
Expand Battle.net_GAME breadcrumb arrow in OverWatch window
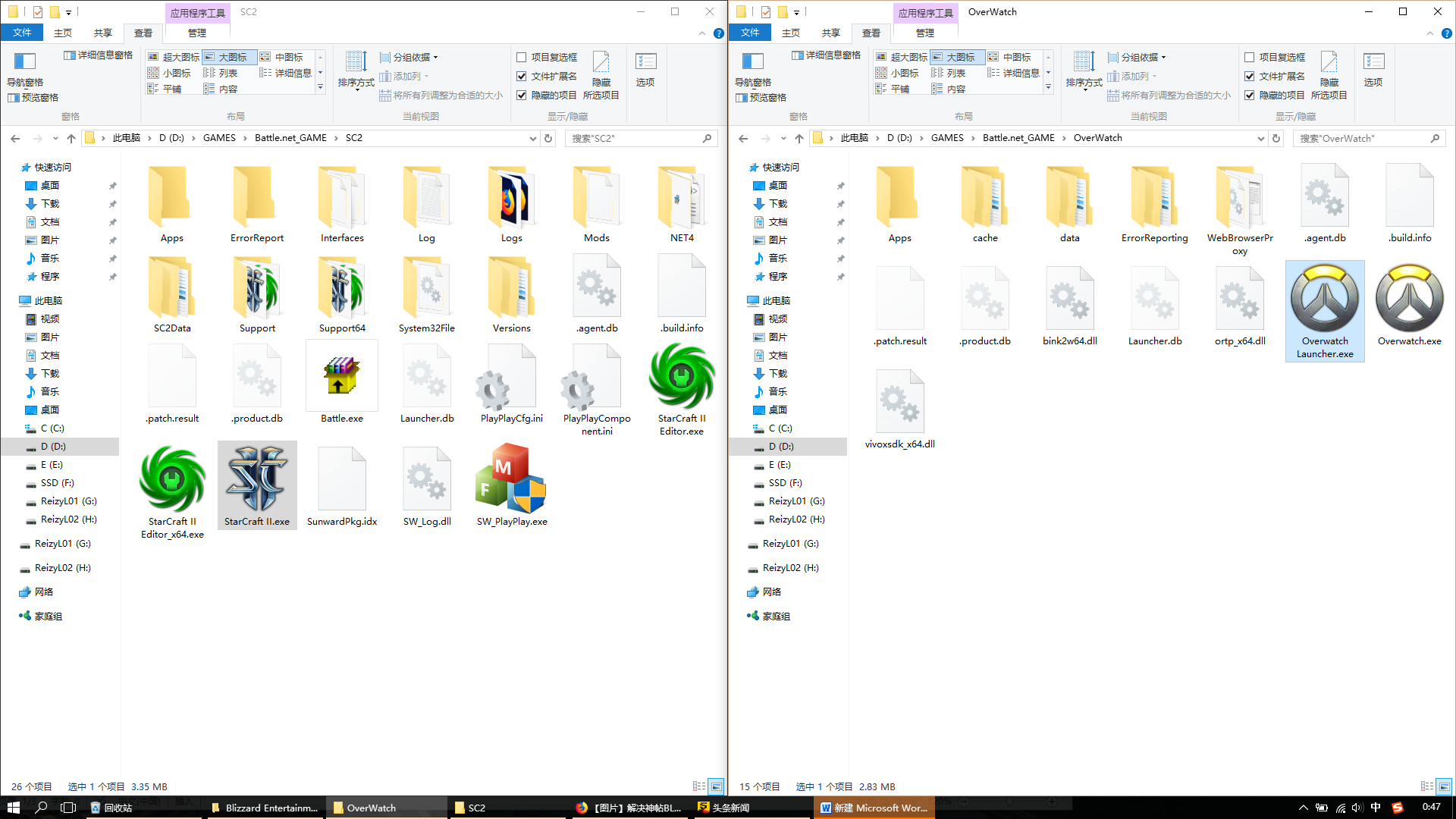[1064, 138]
